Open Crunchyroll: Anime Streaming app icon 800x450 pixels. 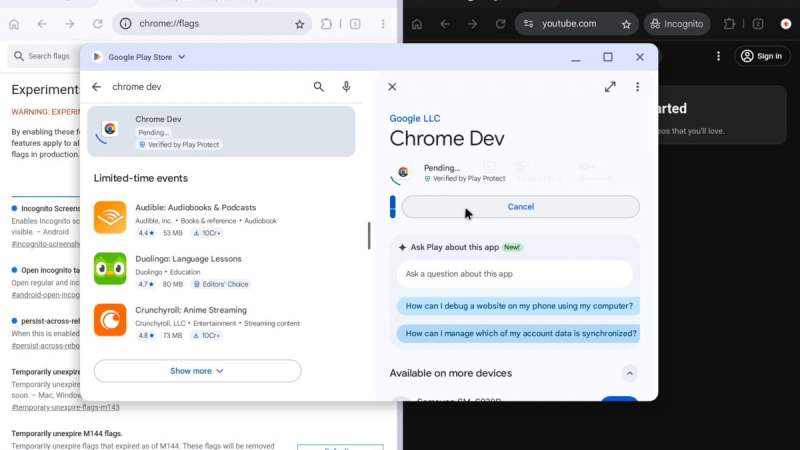coord(110,320)
